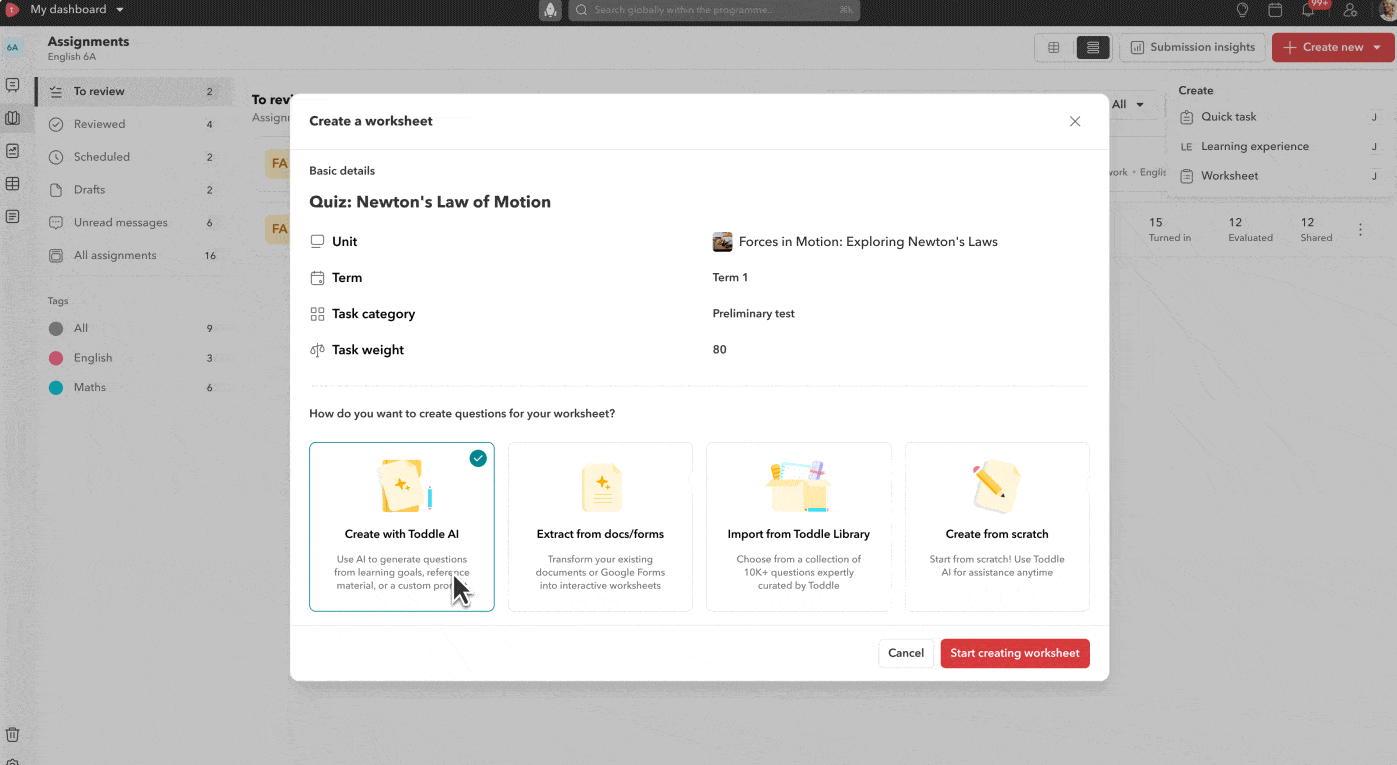Click the notifications bell showing 99+
The width and height of the screenshot is (1397, 765).
pos(1307,11)
